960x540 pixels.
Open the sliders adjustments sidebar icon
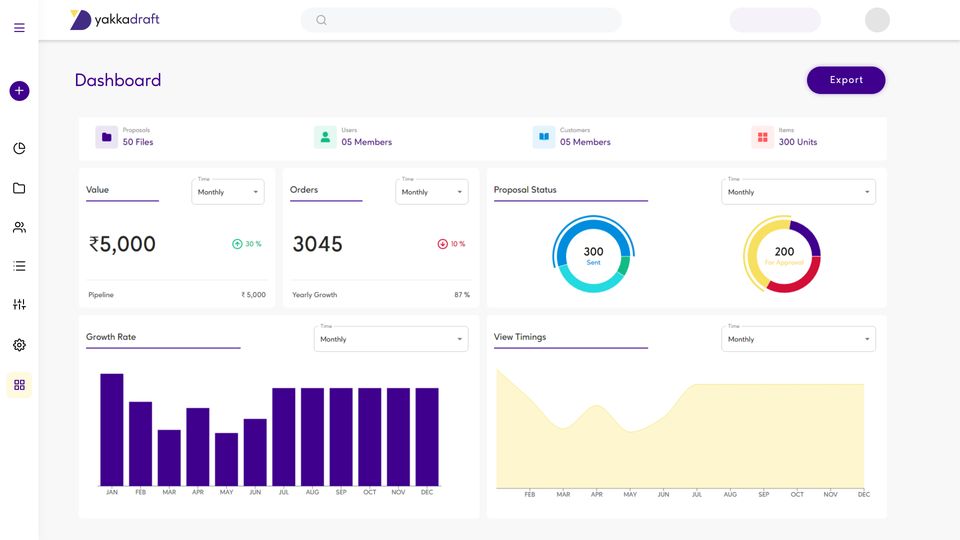tap(19, 304)
